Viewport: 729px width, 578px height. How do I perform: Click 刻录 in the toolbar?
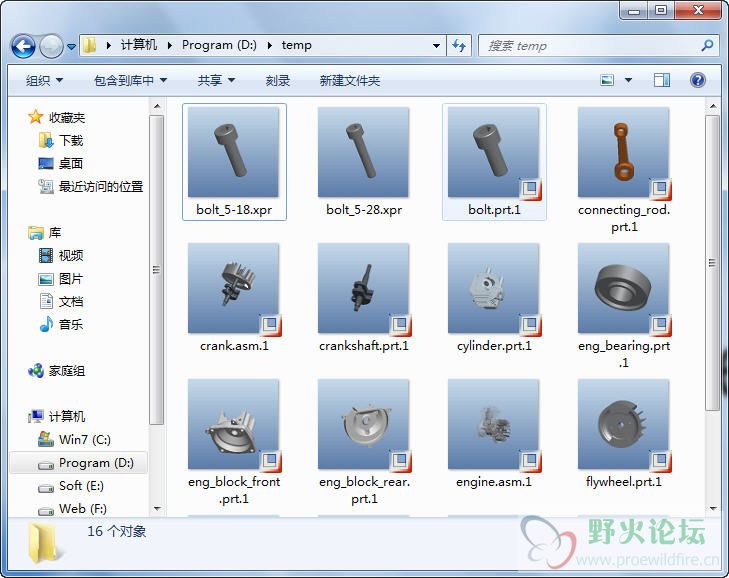[x=278, y=80]
